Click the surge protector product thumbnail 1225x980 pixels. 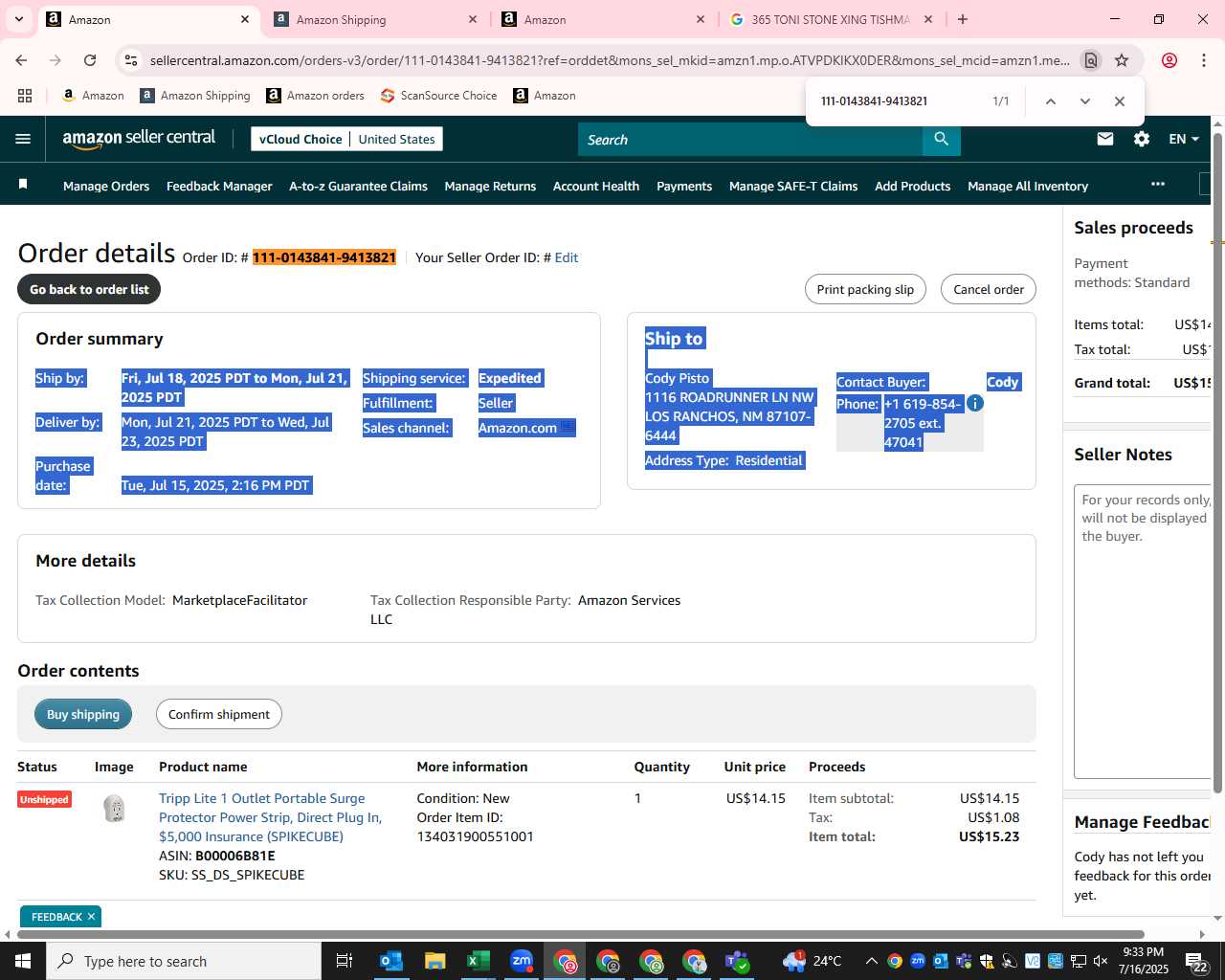[x=114, y=809]
